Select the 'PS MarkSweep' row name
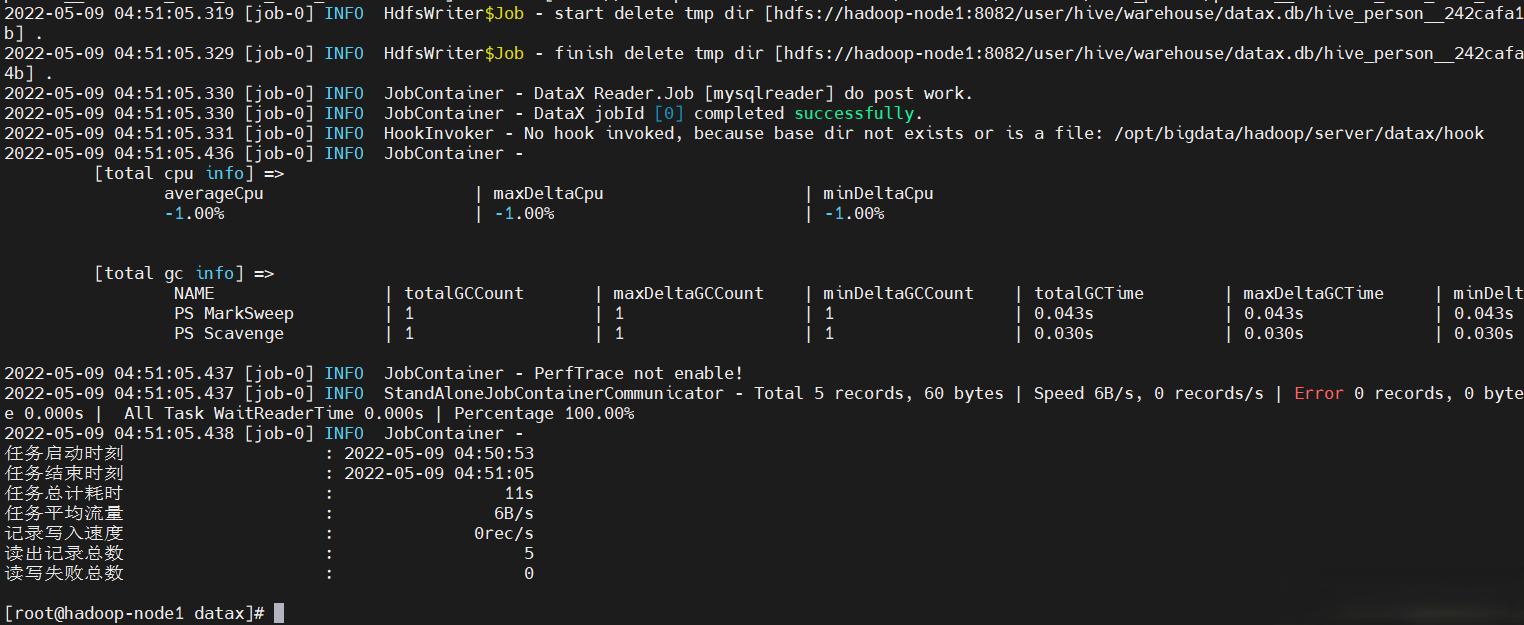Screen dimensions: 1524x625 coord(233,313)
